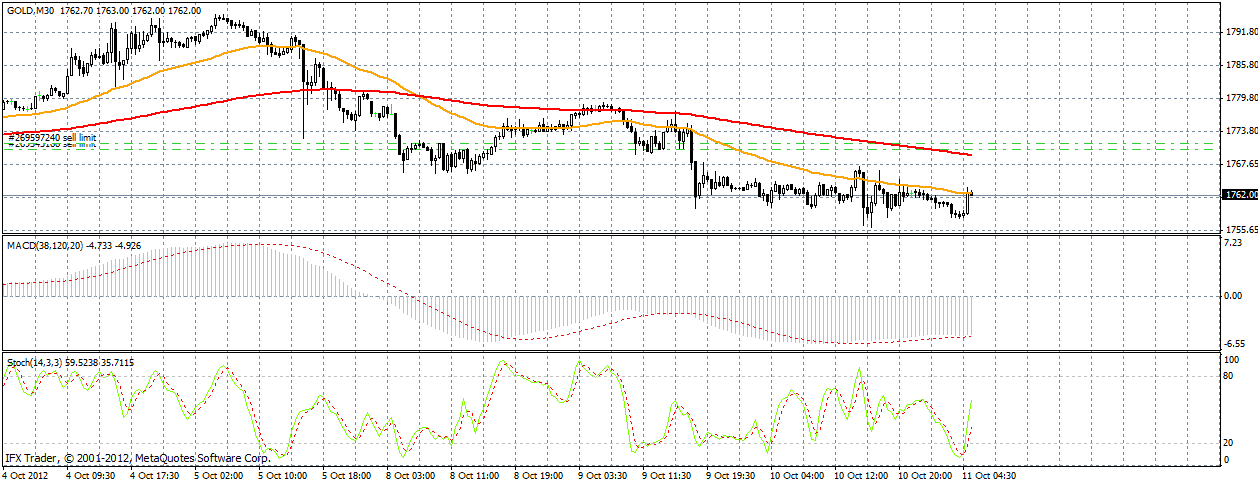Click the 9 Oct 11:30 time label
This screenshot has width=1258, height=483.
click(669, 474)
